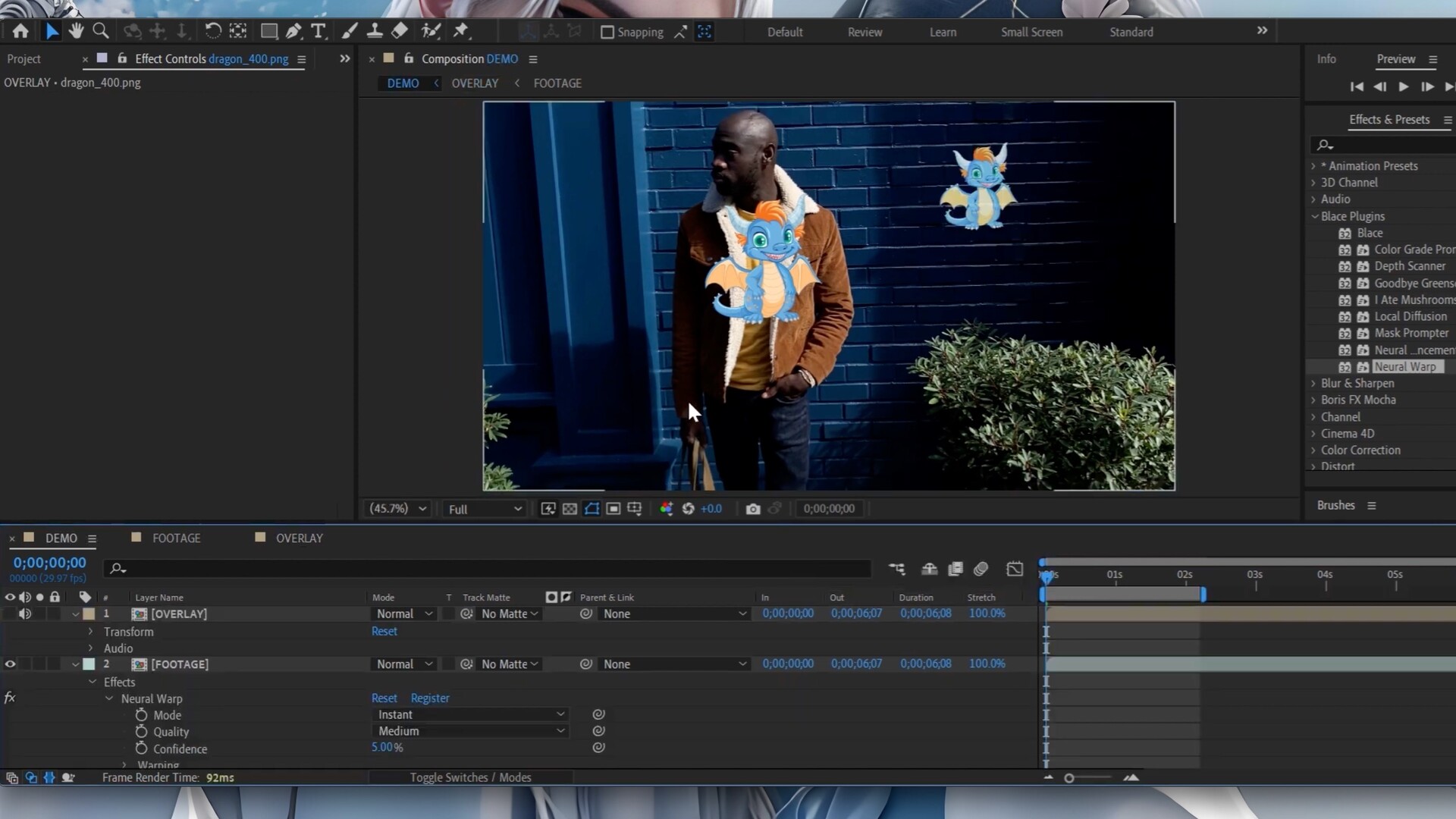The width and height of the screenshot is (1456, 819).
Task: Open FOOTAGE layer No Matte dropdown
Action: pyautogui.click(x=510, y=664)
